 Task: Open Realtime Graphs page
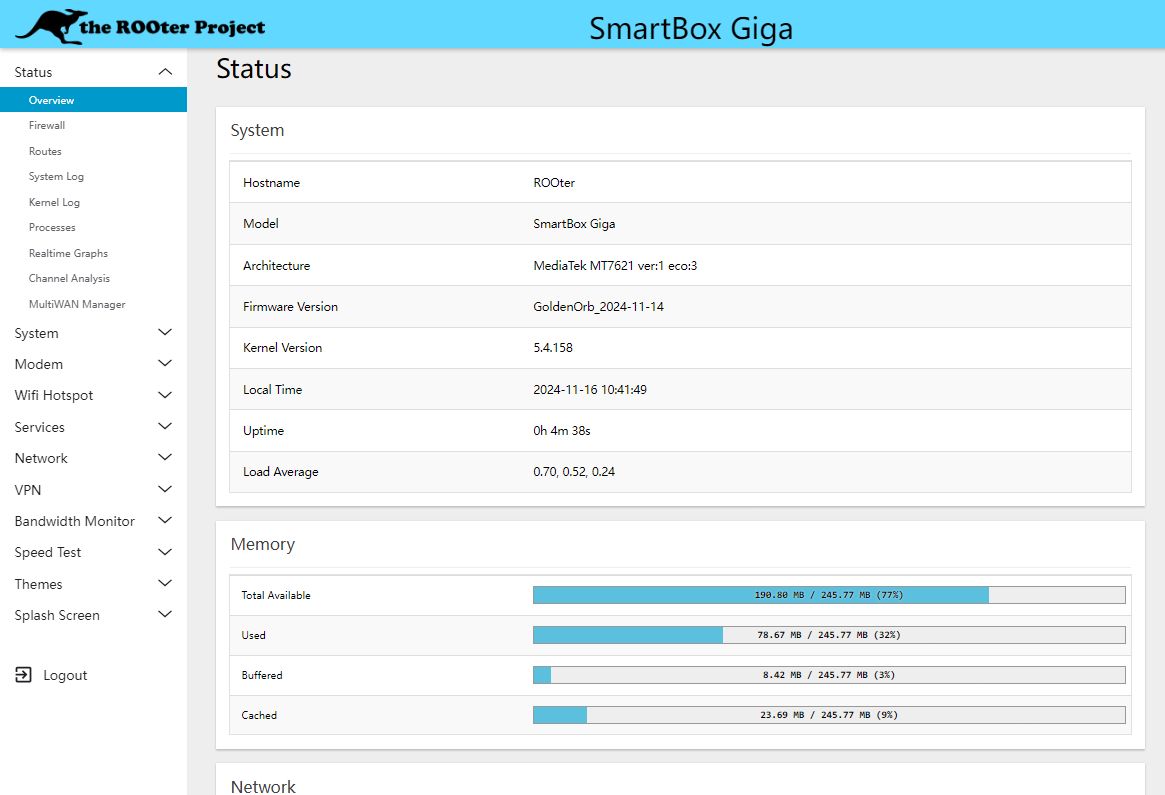[68, 253]
